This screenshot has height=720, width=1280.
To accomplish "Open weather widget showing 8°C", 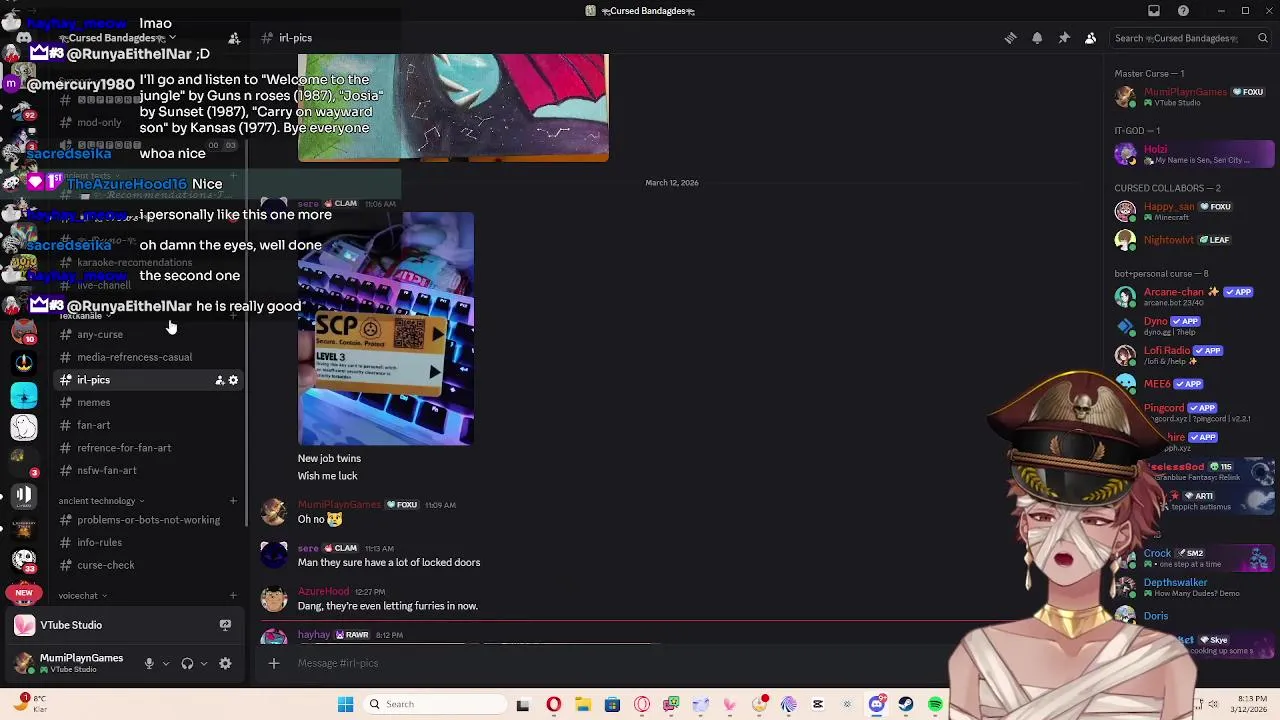I will (x=30, y=704).
